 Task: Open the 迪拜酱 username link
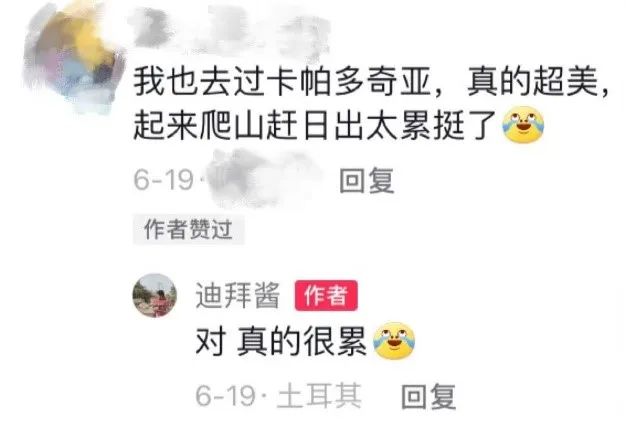[238, 295]
